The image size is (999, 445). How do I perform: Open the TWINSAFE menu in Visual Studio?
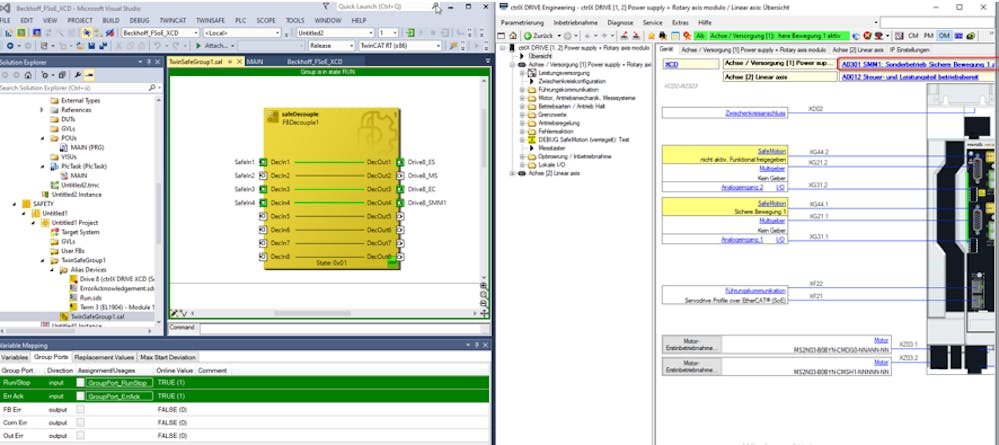pyautogui.click(x=211, y=20)
